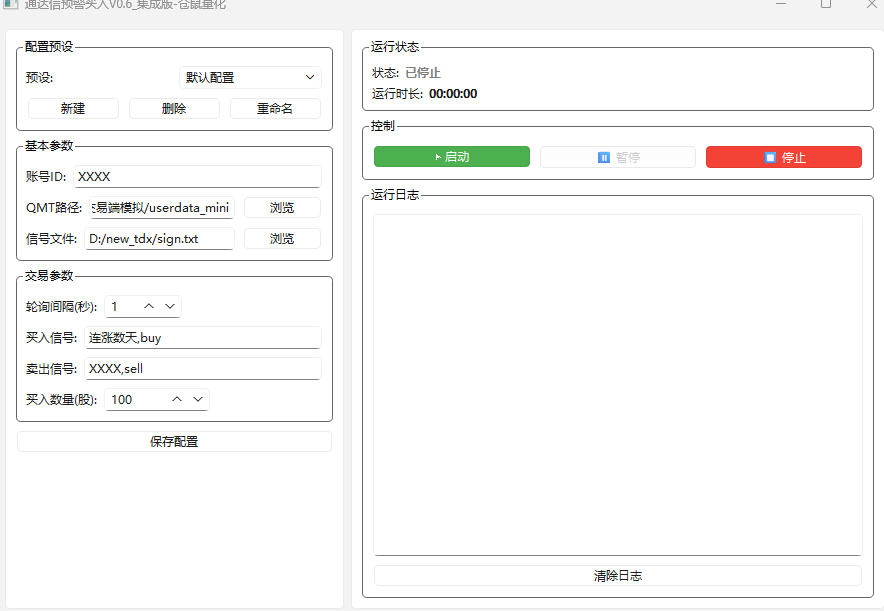
Task: Select the 信号文件 field showing sign.txt
Action: [160, 239]
